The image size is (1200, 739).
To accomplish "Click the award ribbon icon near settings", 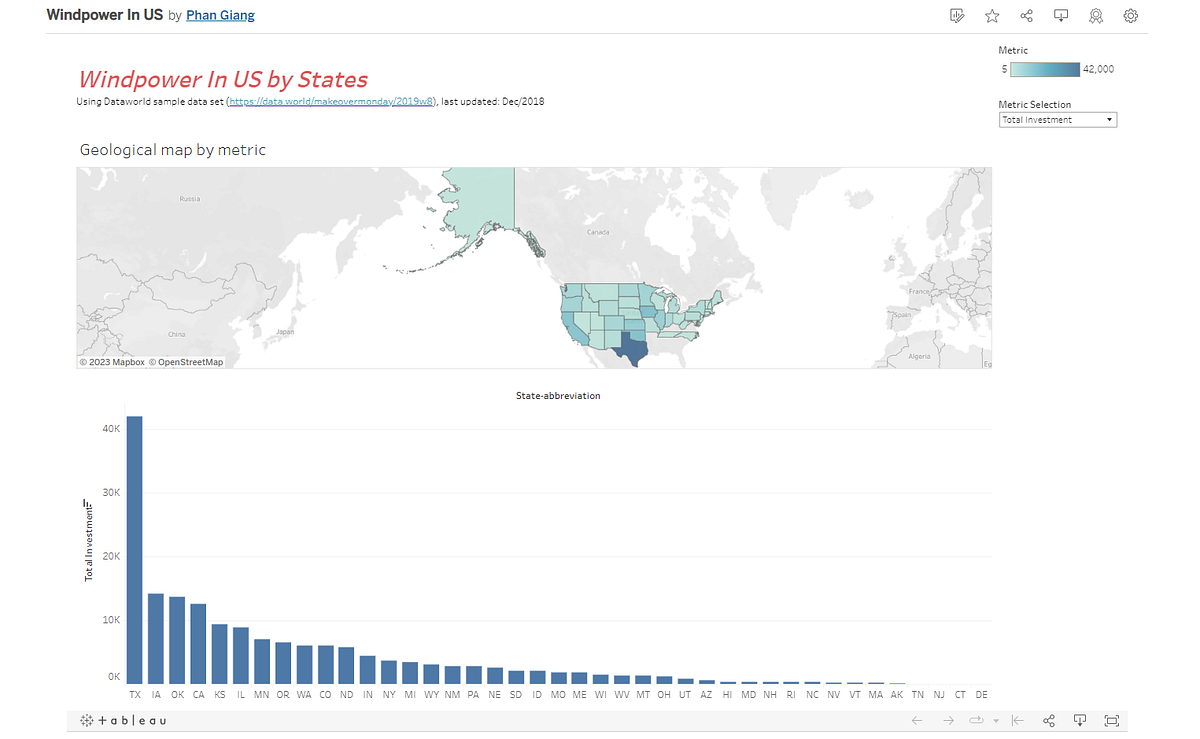I will tap(1096, 15).
